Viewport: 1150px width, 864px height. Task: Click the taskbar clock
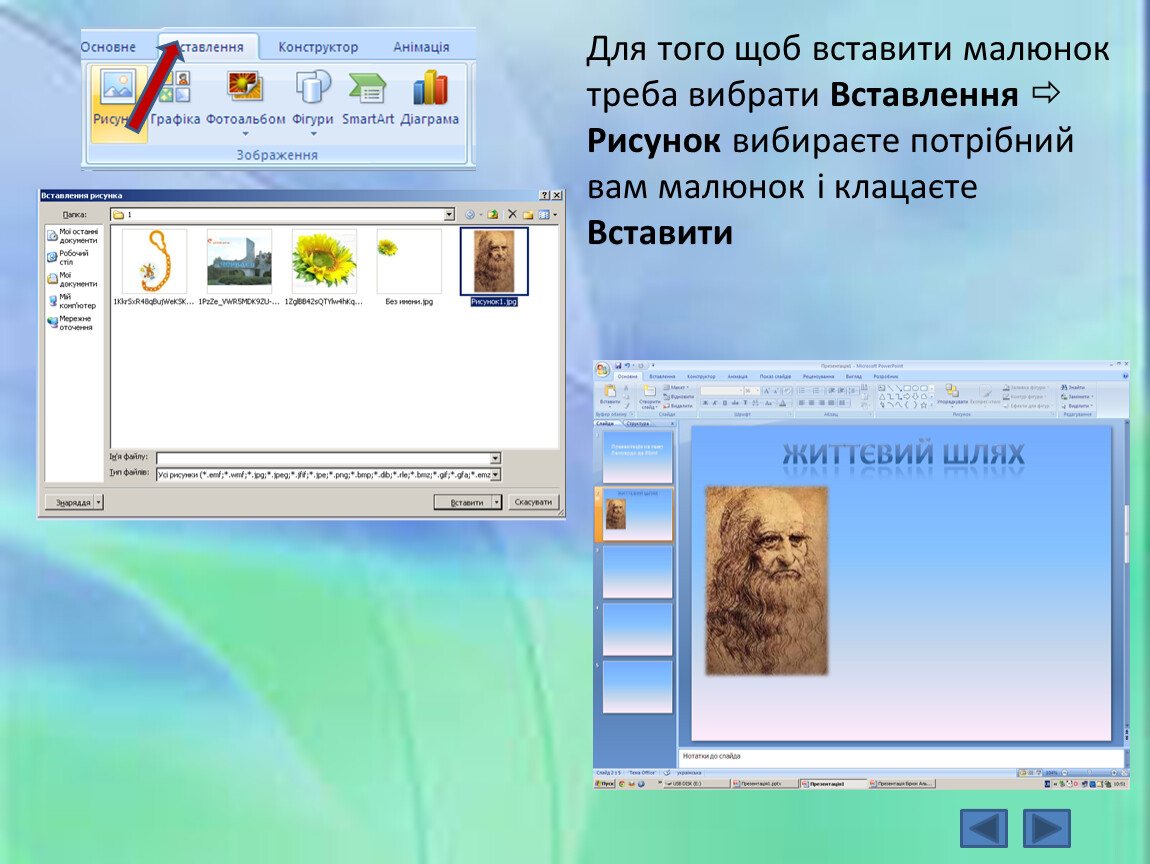coord(1119,784)
